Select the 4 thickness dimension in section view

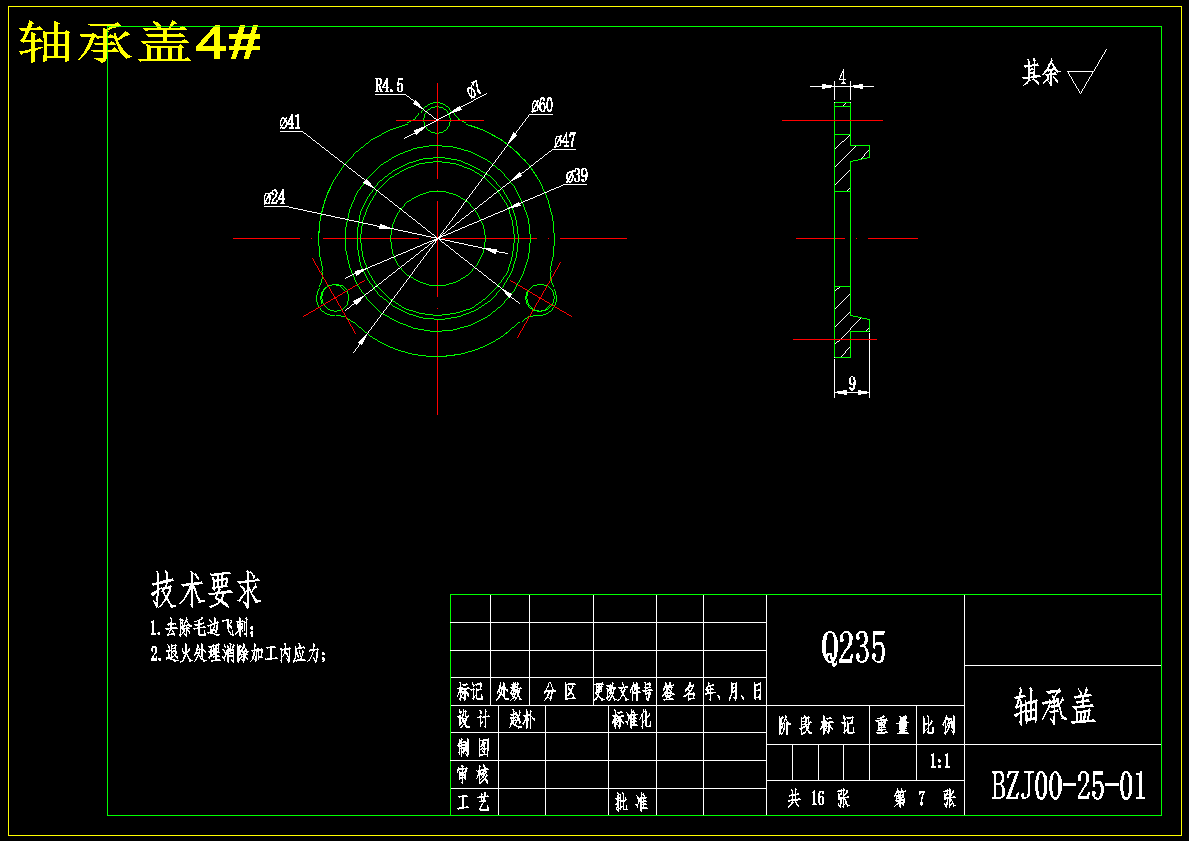point(842,77)
